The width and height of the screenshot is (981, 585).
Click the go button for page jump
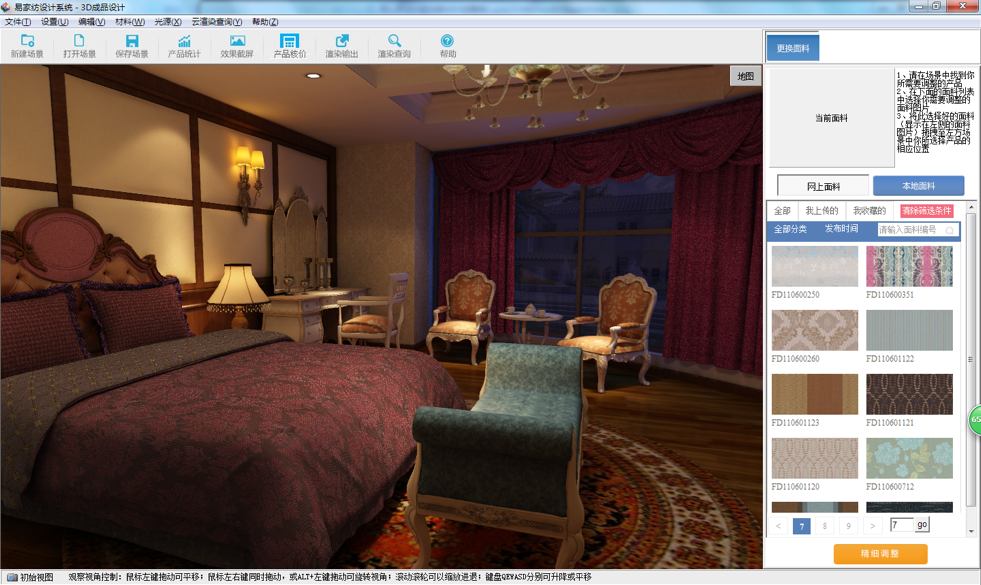[922, 524]
